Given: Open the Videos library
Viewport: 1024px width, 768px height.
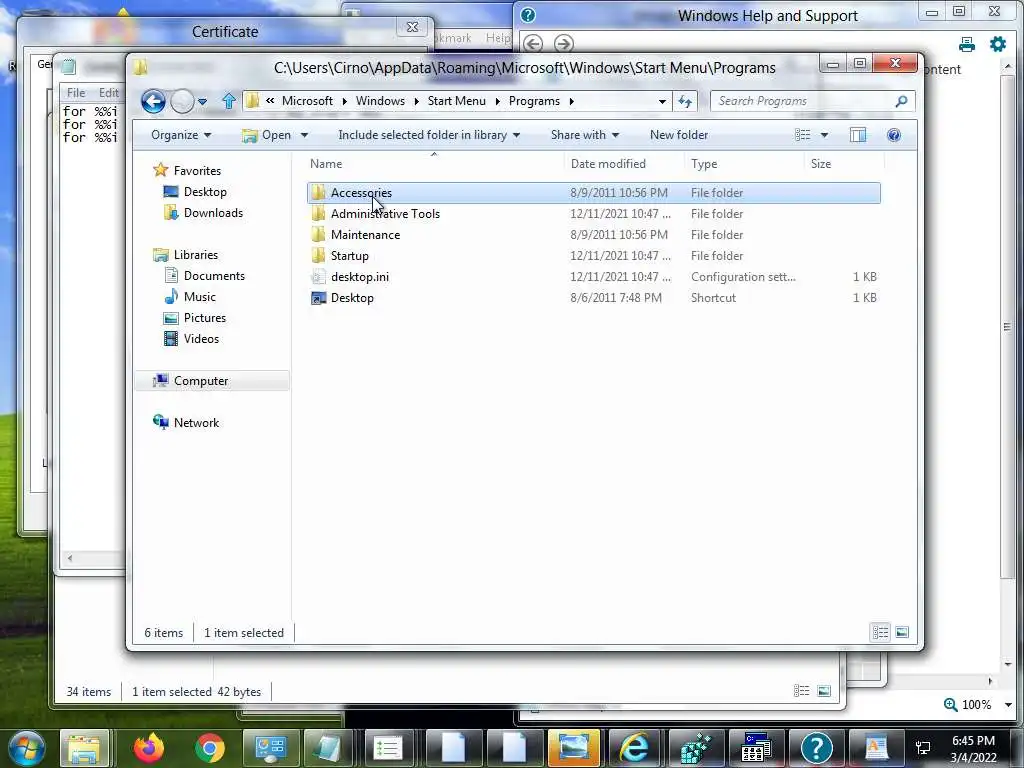Looking at the screenshot, I should pyautogui.click(x=201, y=339).
